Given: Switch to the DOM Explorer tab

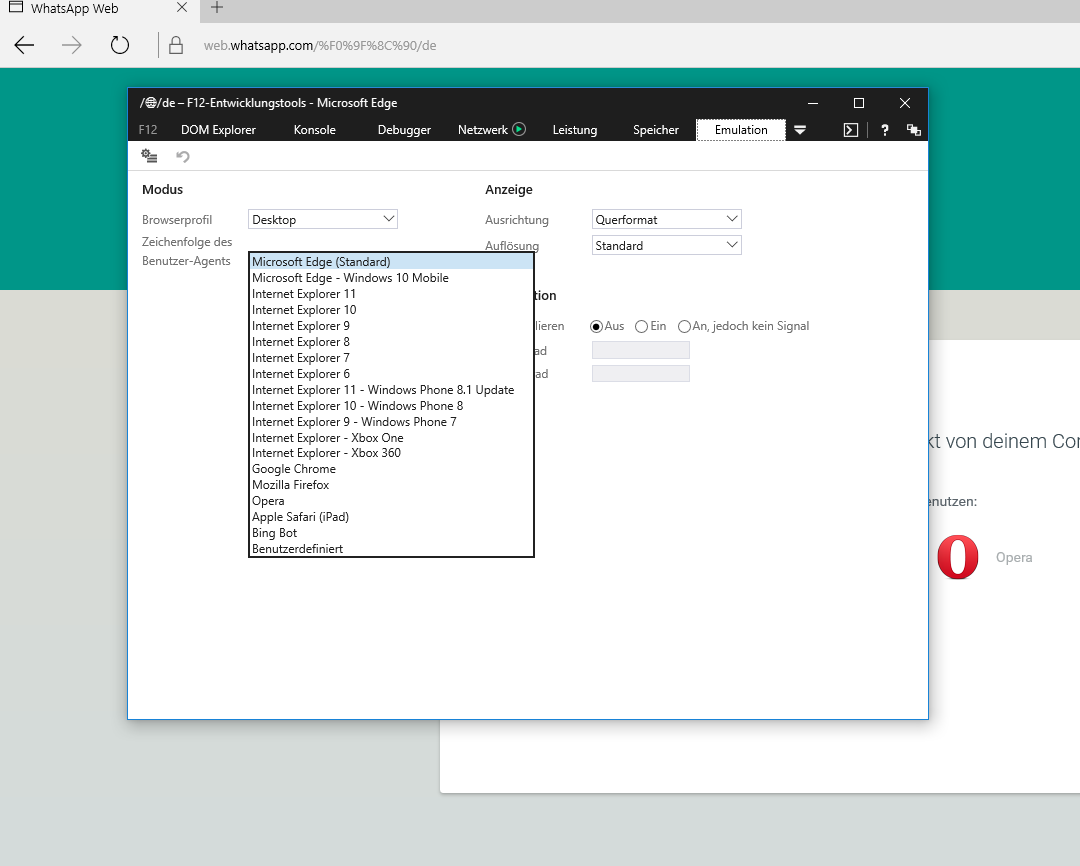Looking at the screenshot, I should [x=218, y=130].
